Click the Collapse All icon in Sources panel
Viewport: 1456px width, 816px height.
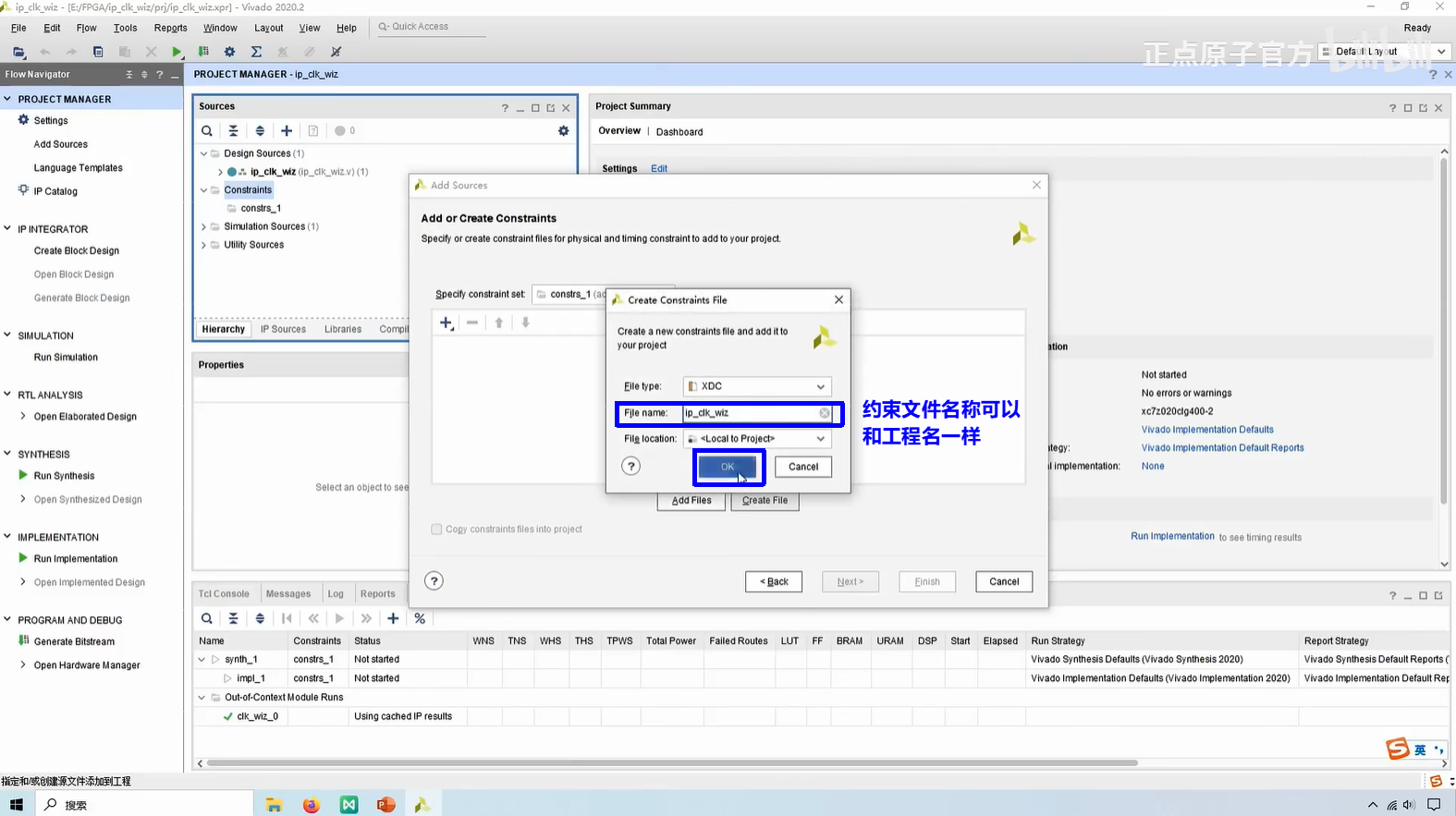click(x=233, y=131)
